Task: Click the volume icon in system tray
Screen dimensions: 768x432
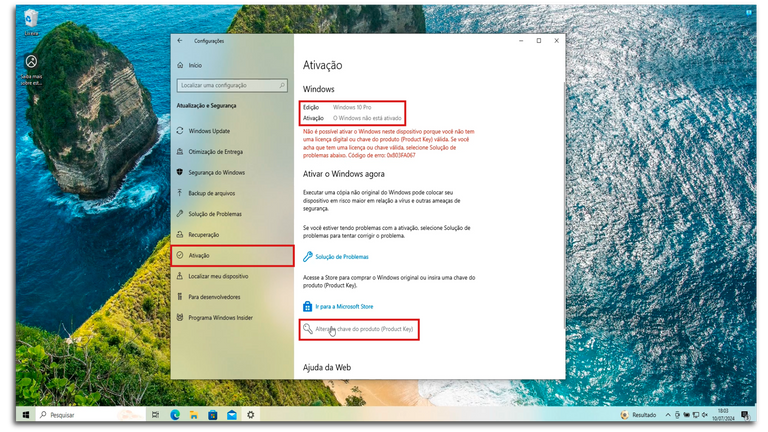Action: click(705, 415)
